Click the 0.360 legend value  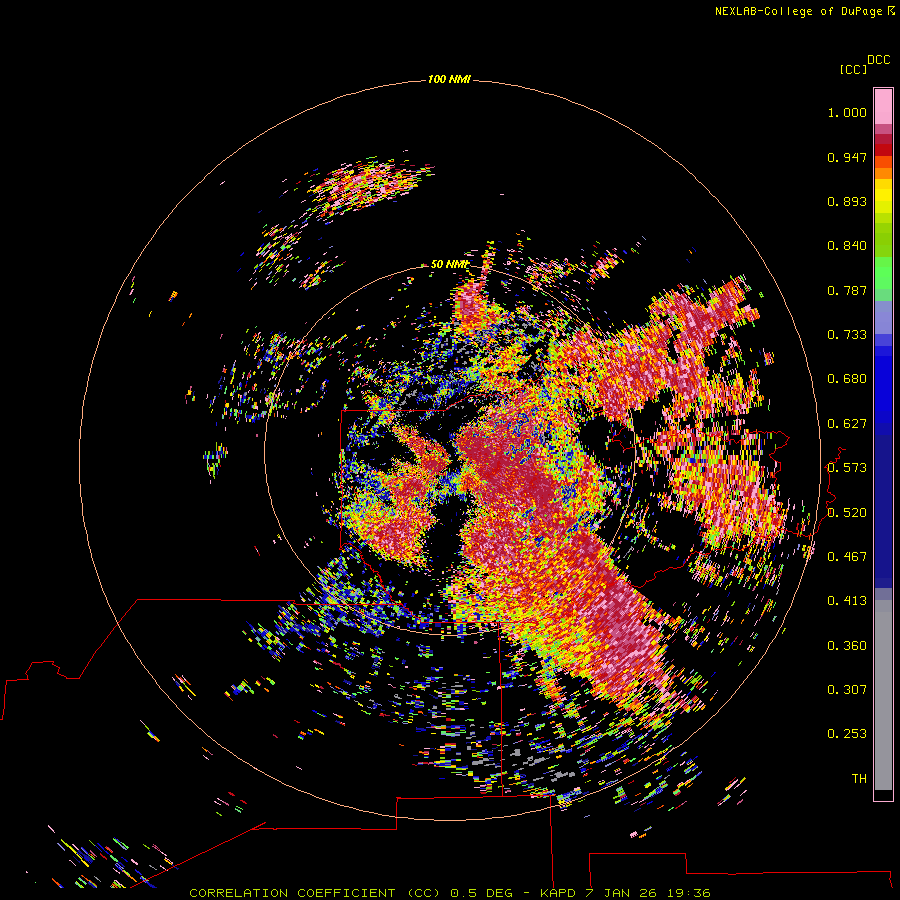point(847,645)
